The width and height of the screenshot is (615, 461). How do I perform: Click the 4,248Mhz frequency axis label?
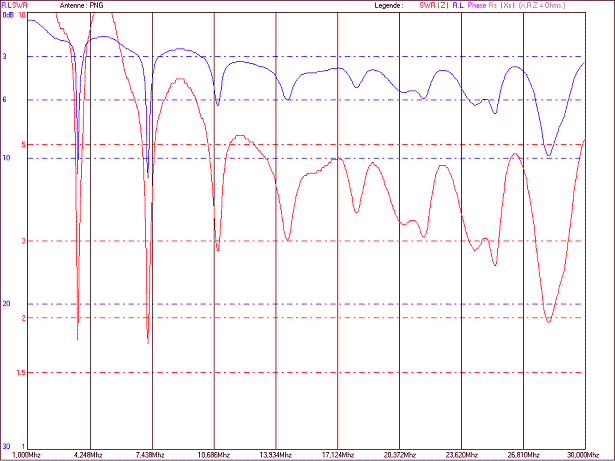[88, 455]
